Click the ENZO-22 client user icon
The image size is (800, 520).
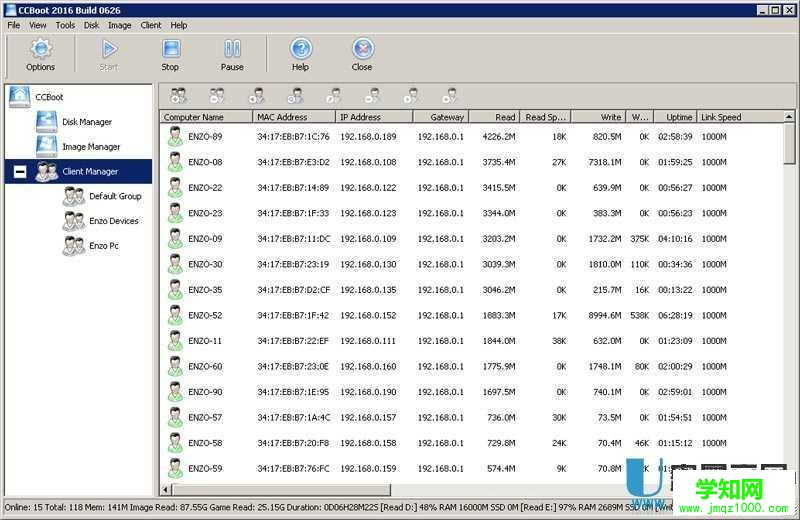175,187
